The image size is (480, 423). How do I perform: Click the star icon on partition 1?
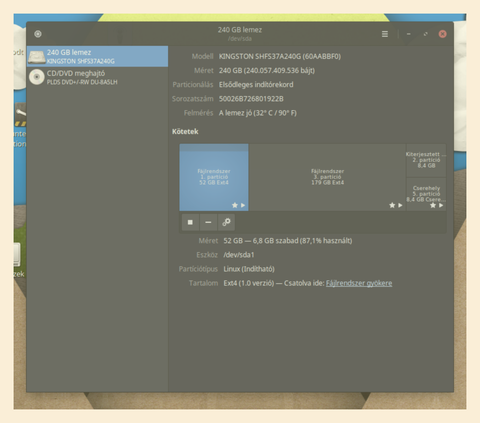tap(235, 205)
